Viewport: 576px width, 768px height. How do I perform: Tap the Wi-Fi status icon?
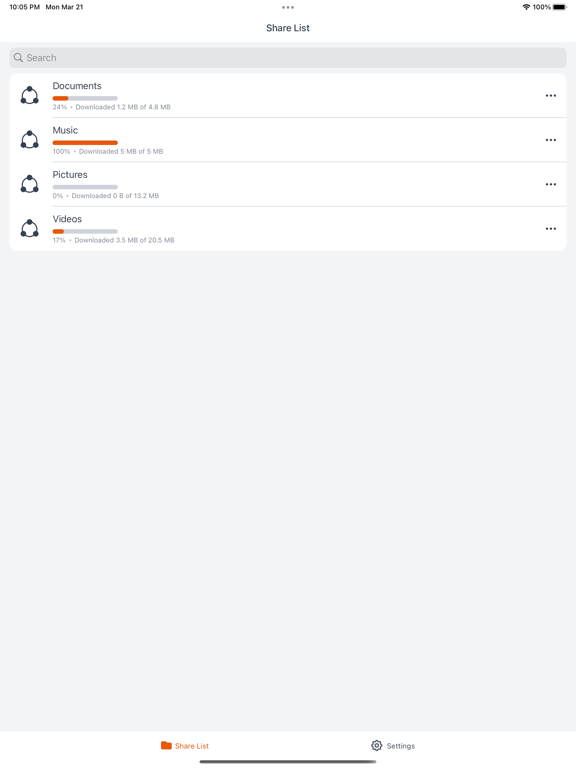526,7
